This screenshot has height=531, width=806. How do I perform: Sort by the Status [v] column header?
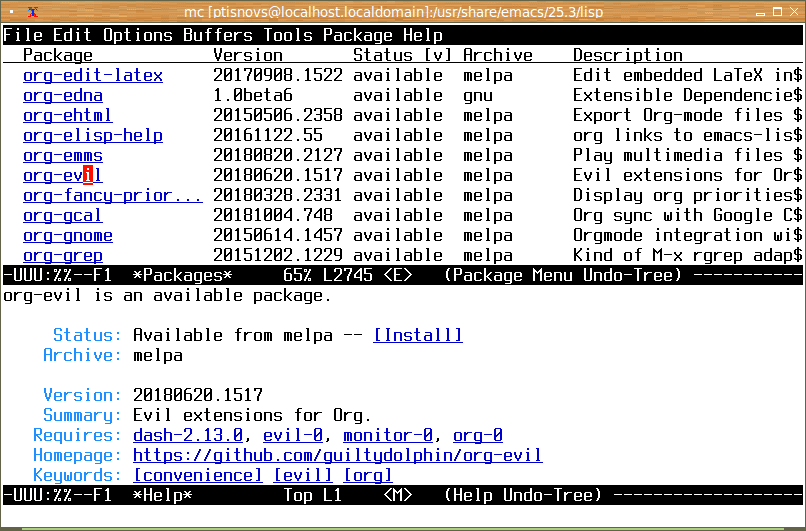point(402,55)
